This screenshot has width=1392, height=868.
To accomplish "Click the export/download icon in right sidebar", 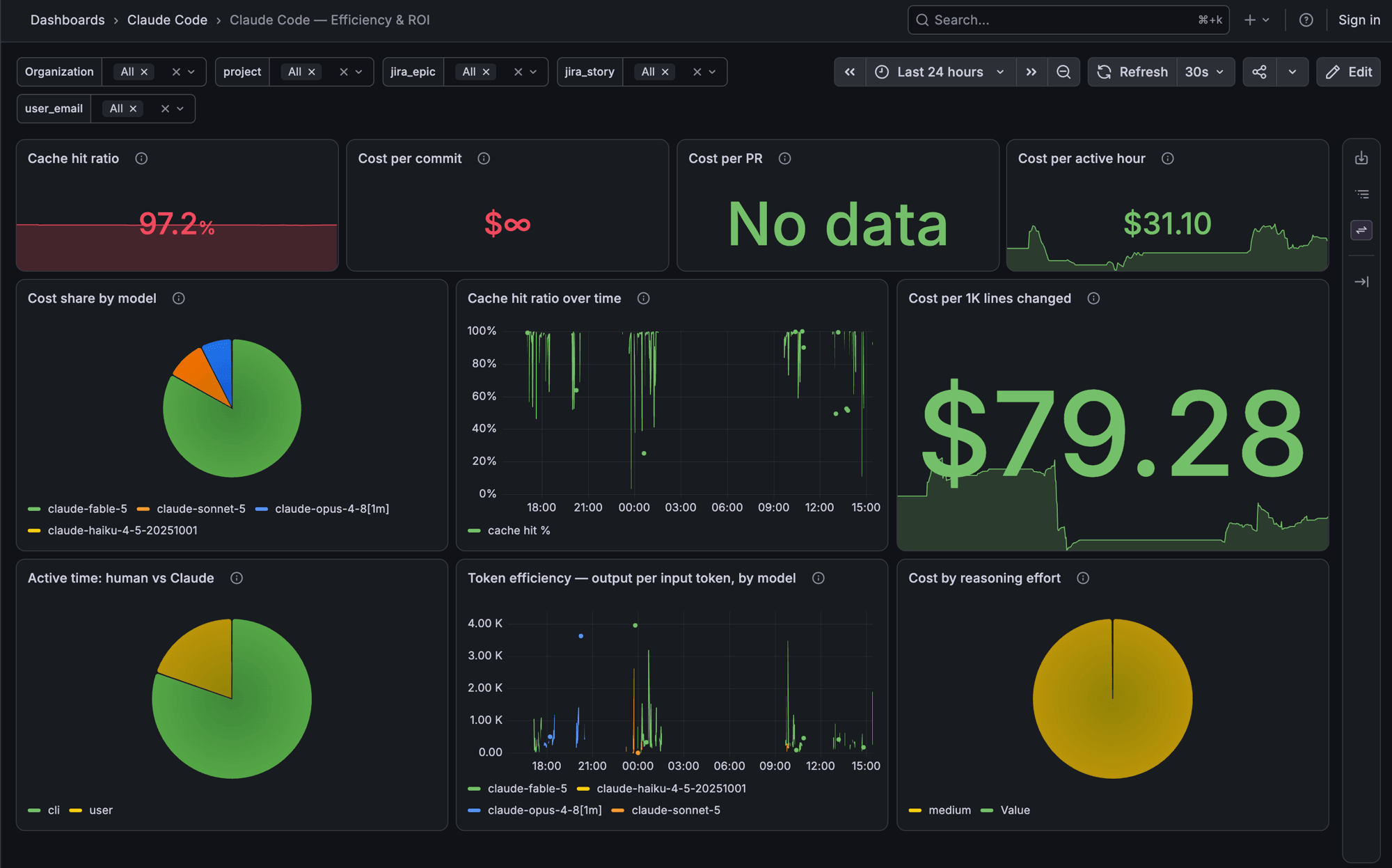I will point(1361,158).
